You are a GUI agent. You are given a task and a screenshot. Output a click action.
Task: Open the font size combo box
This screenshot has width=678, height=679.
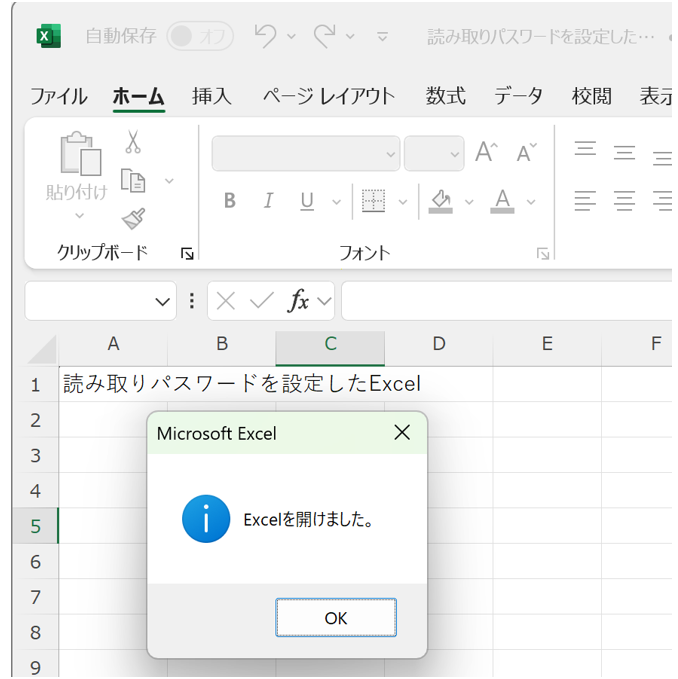pos(434,153)
